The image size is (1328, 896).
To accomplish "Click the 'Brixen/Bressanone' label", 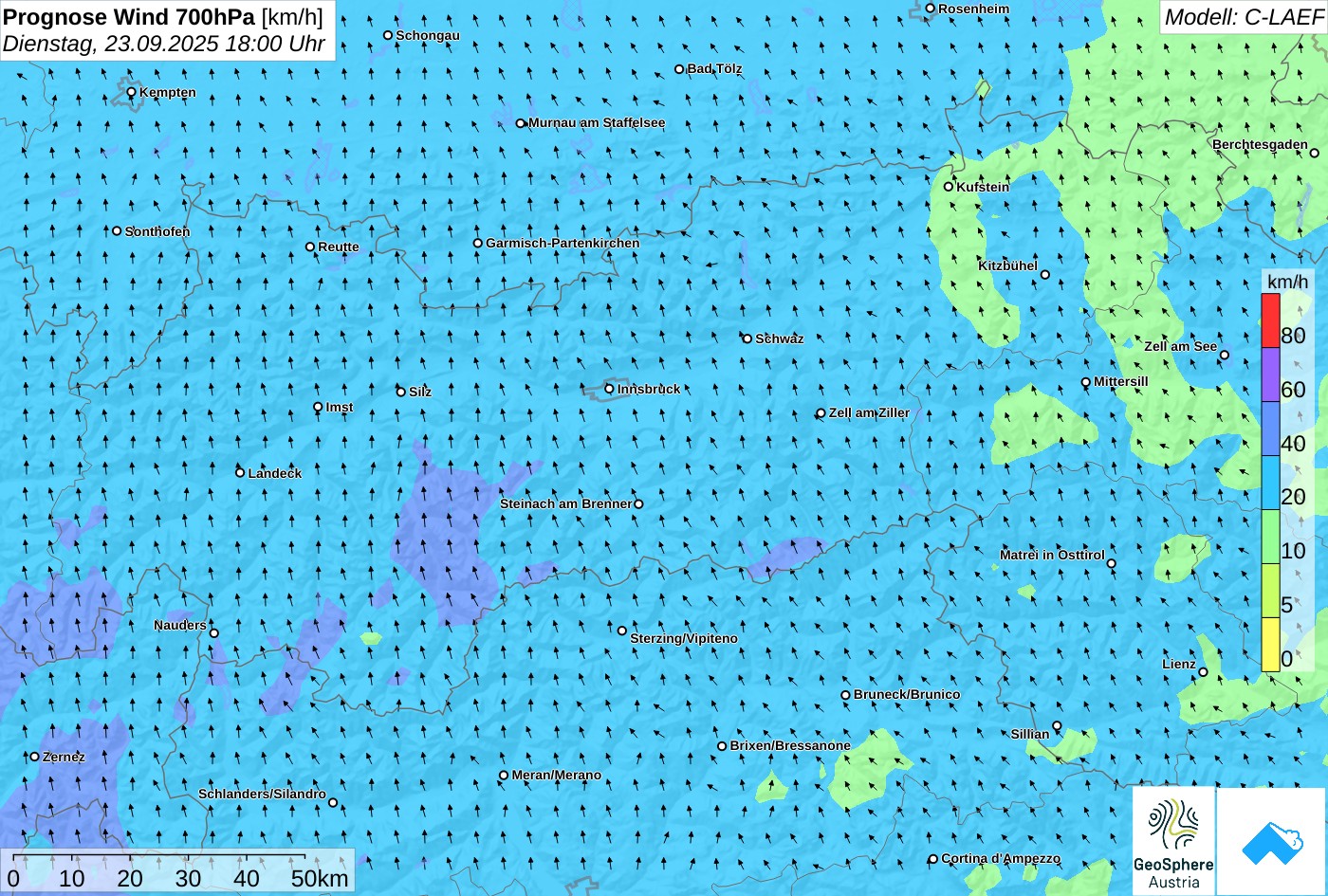I will point(790,745).
